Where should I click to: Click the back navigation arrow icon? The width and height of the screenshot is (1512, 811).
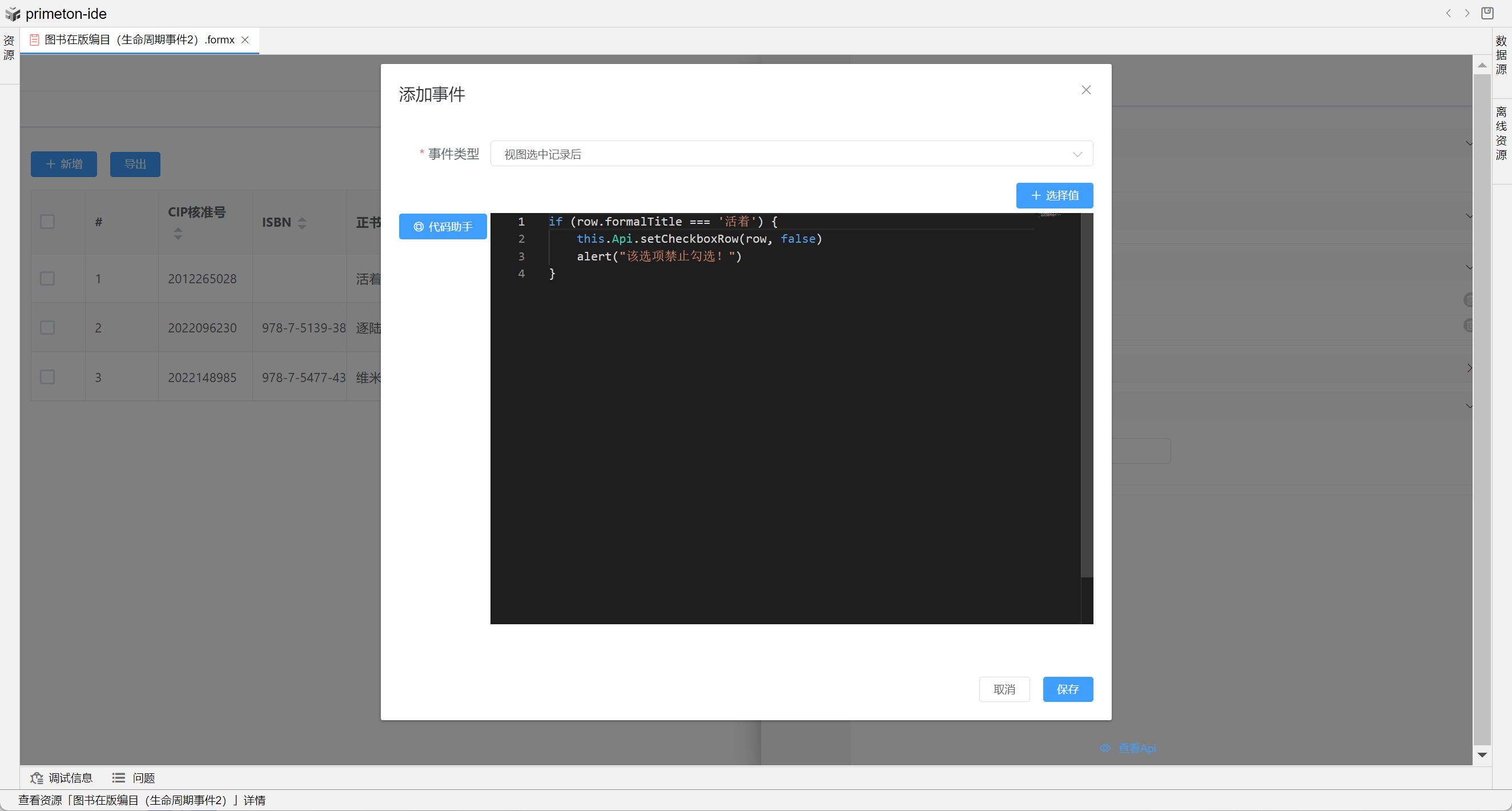point(1449,13)
